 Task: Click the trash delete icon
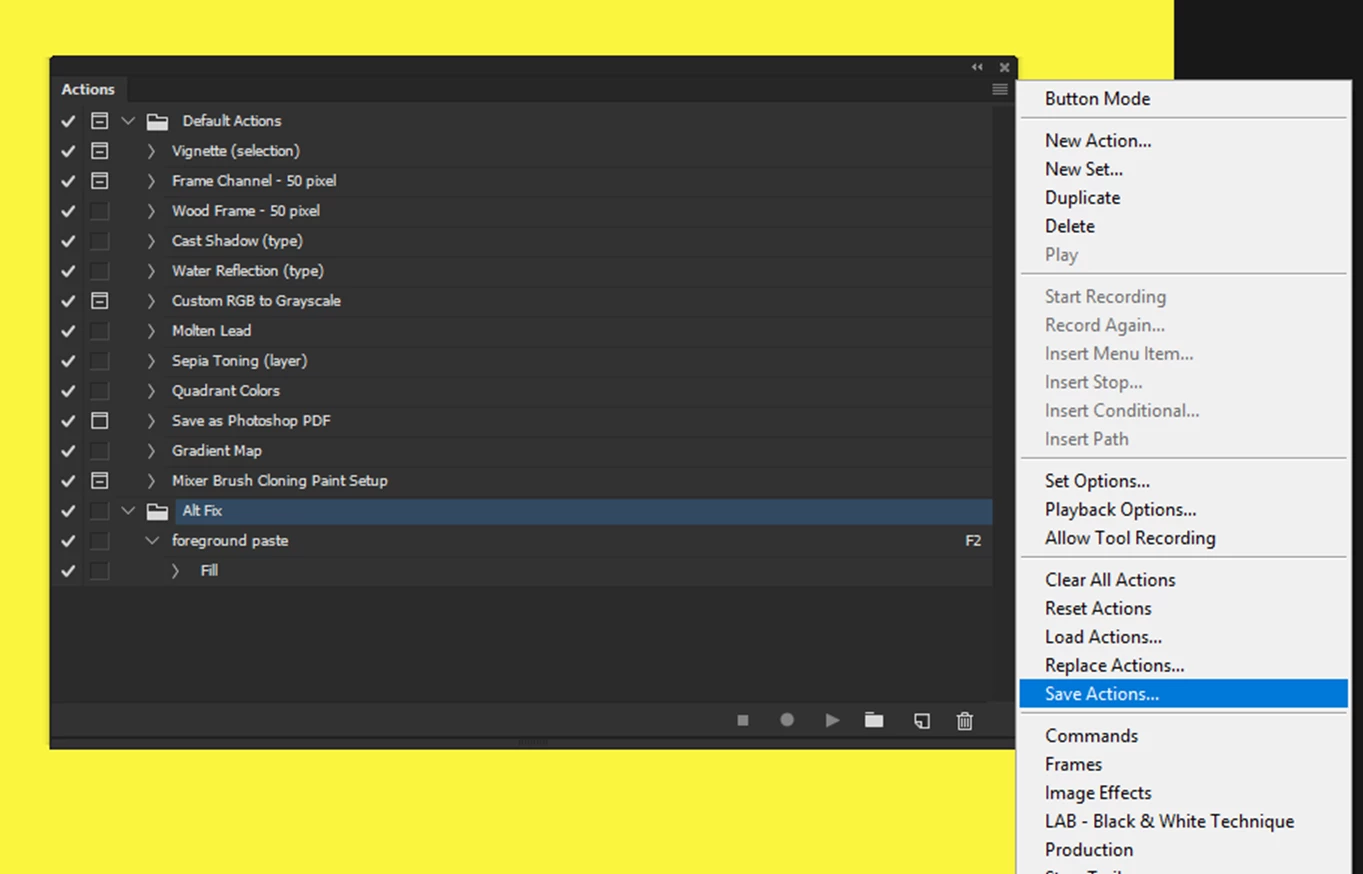[965, 721]
